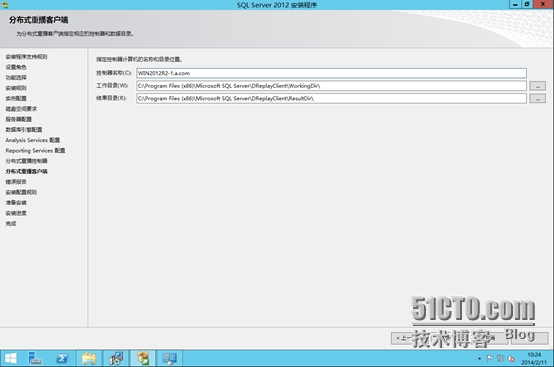Open the 服务器配置 step
The image size is (554, 367).
[x=18, y=119]
